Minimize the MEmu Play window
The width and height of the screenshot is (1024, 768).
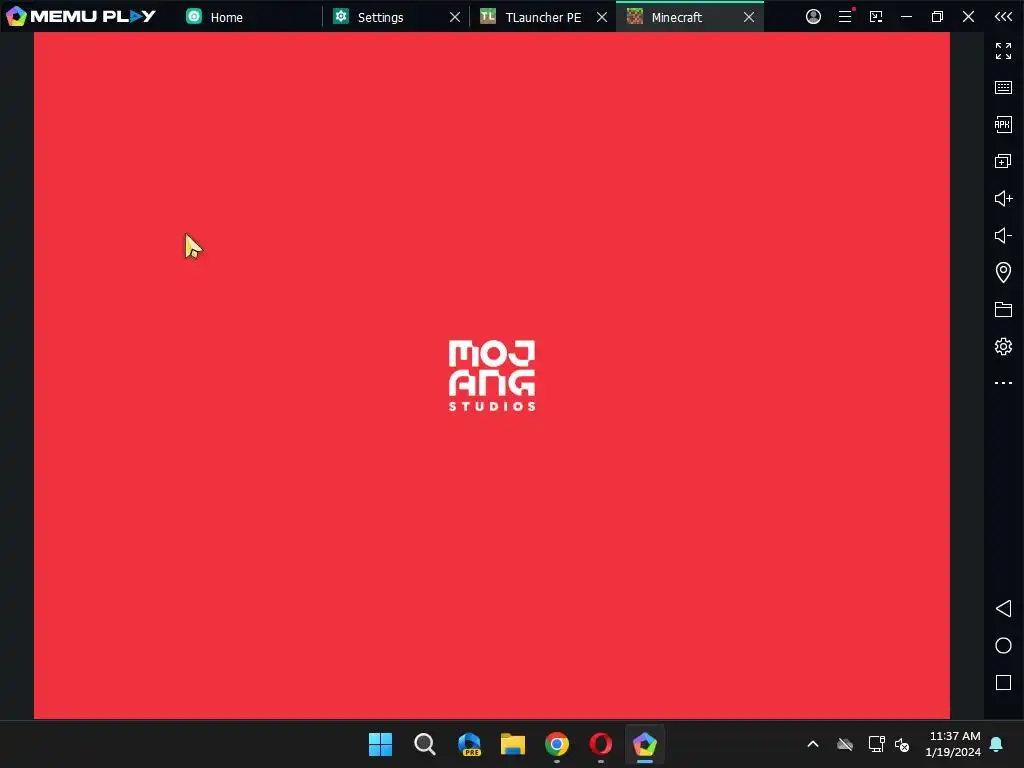click(906, 16)
